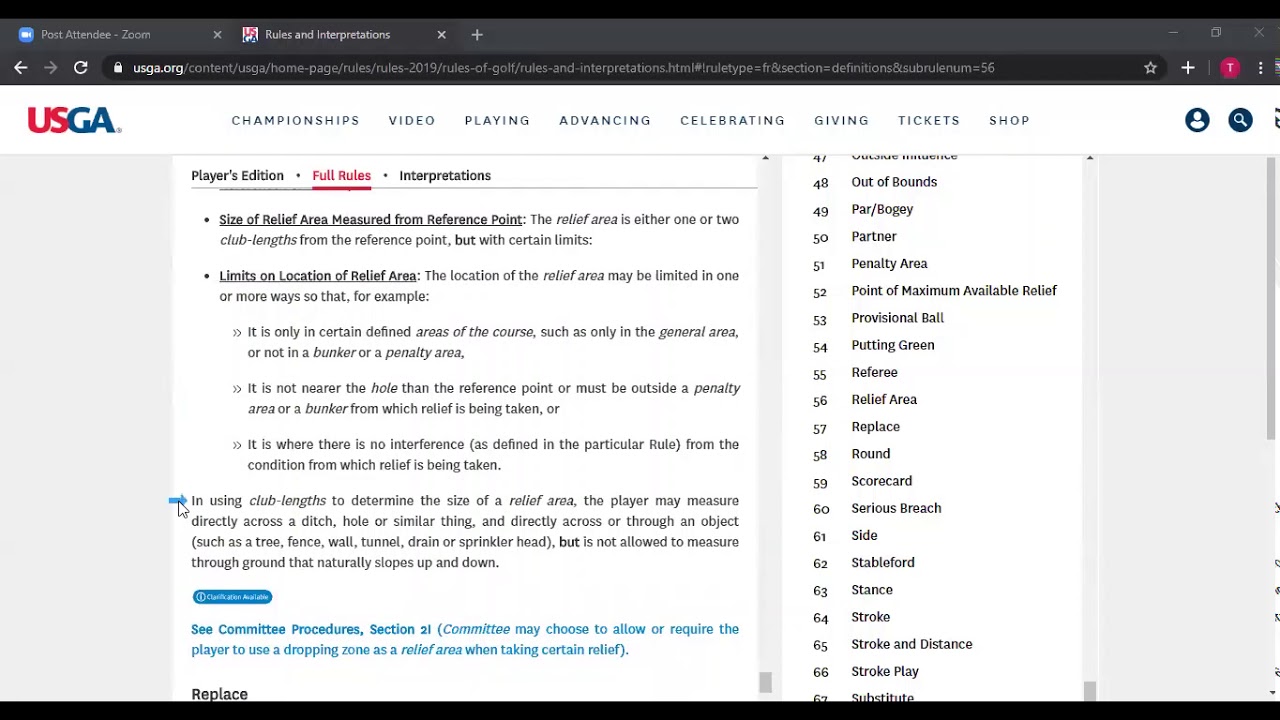Open Committee Procedures, Section 2I link
This screenshot has width=1280, height=720.
point(311,629)
